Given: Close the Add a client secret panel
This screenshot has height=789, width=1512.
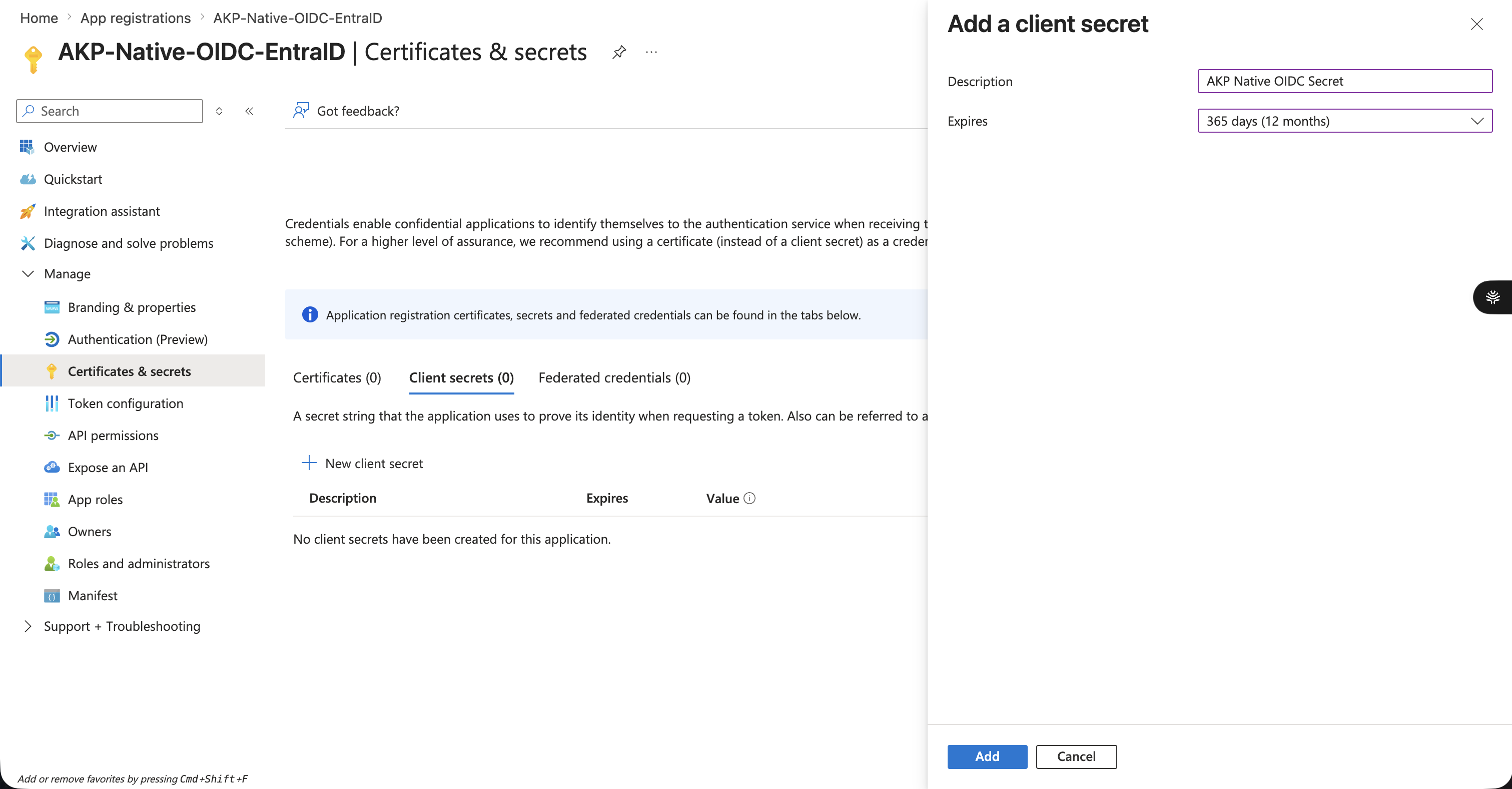Looking at the screenshot, I should (1477, 24).
